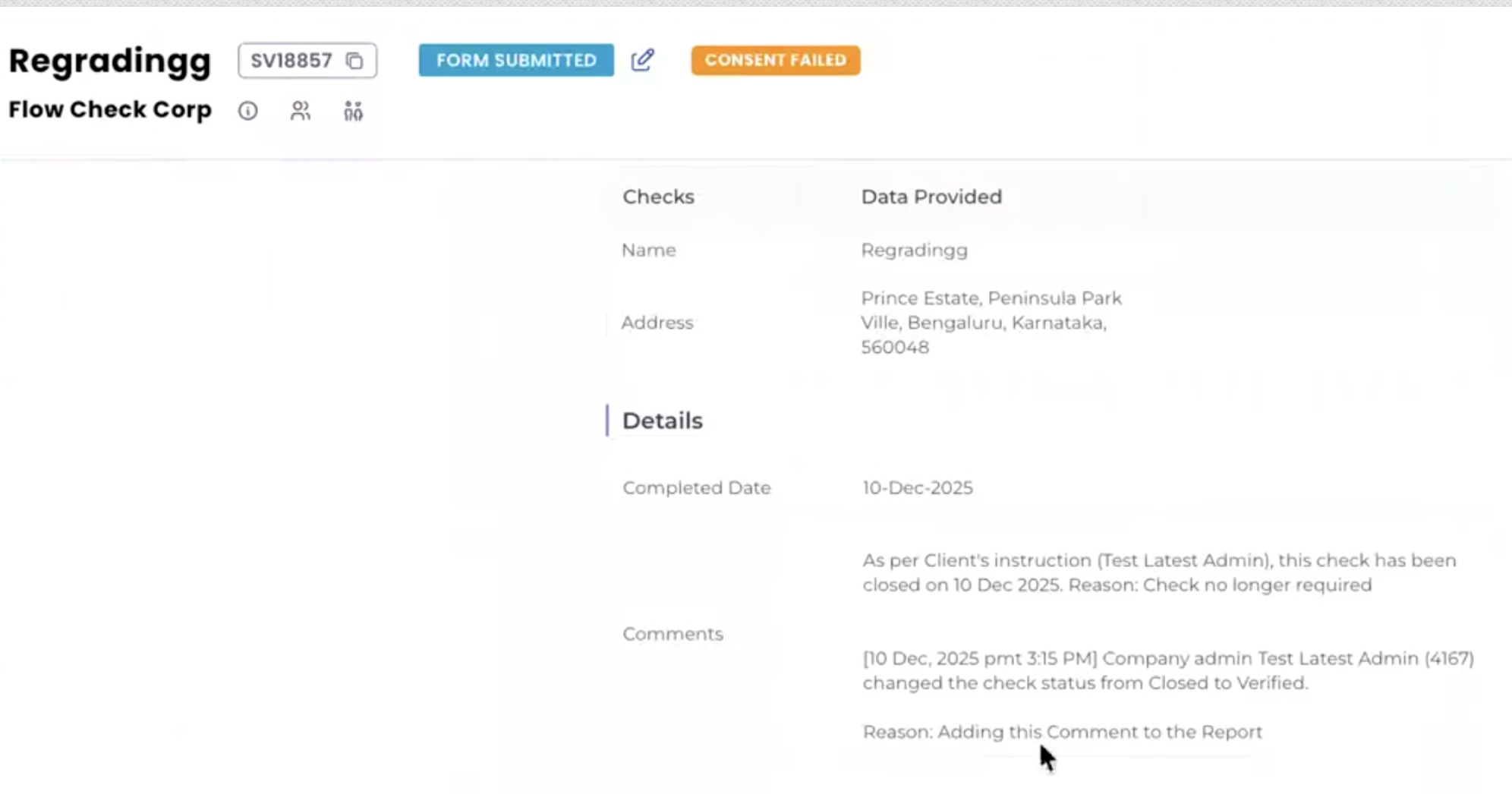This screenshot has width=1512, height=794.
Task: Open the info icon next to Flow Check Corp
Action: tap(247, 111)
